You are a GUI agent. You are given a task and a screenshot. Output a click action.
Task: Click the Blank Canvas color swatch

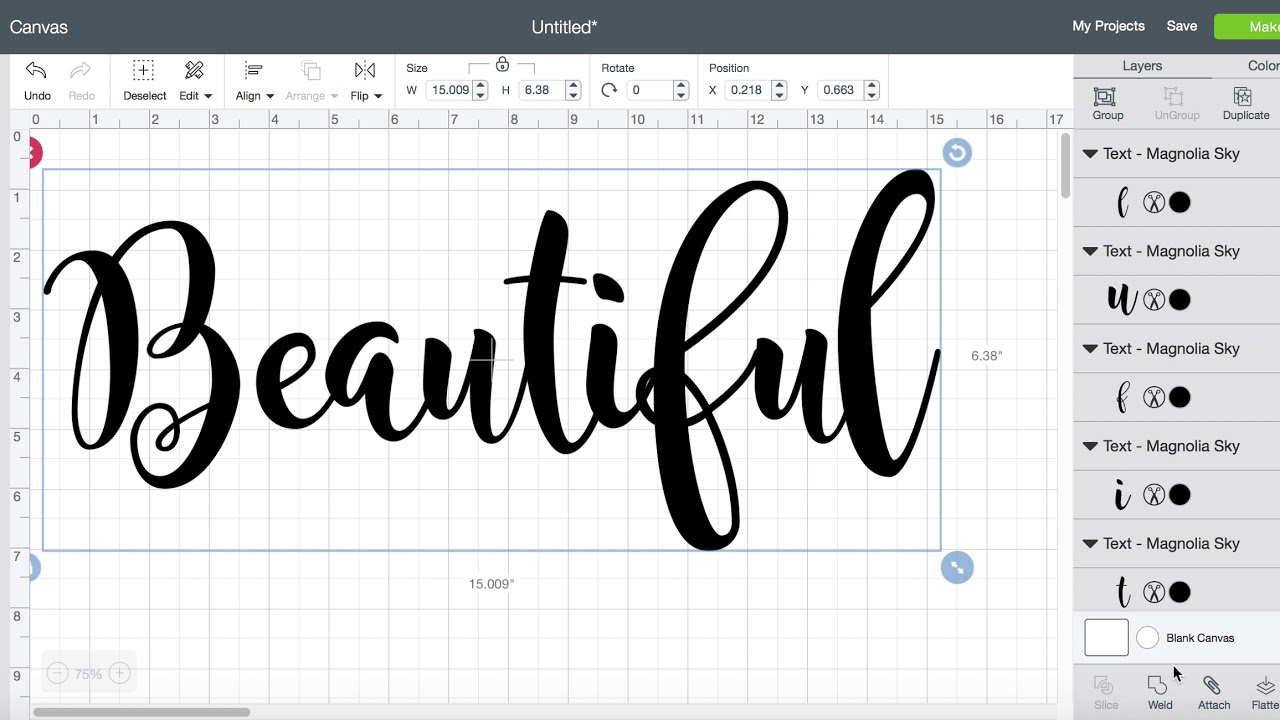click(1147, 637)
